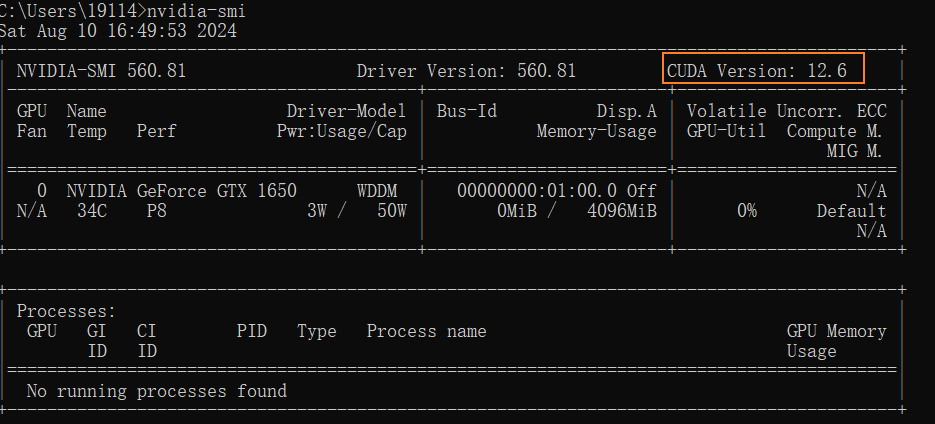Click the Default compute mode value
The image size is (935, 424).
(852, 211)
